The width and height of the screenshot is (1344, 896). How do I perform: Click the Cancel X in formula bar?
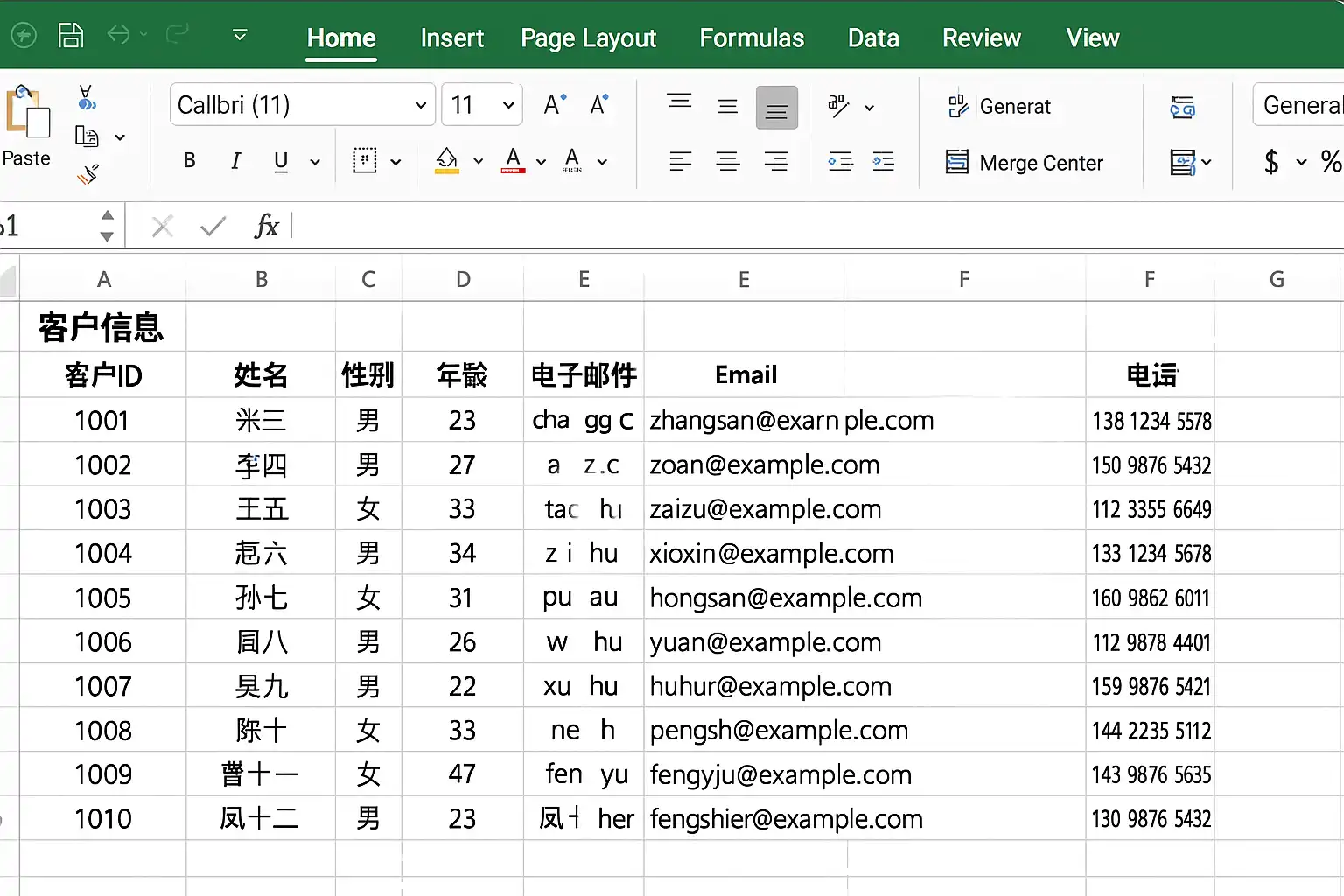(162, 227)
